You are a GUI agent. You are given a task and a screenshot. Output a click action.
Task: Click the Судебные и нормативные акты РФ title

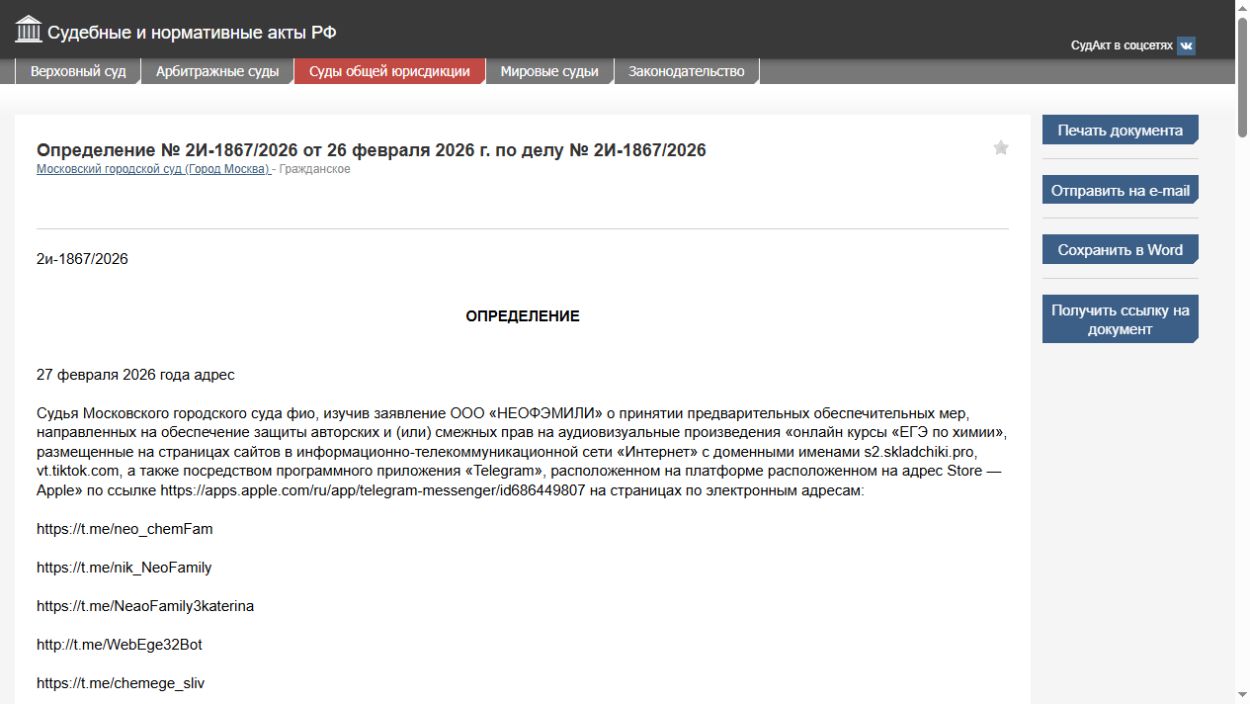coord(192,32)
